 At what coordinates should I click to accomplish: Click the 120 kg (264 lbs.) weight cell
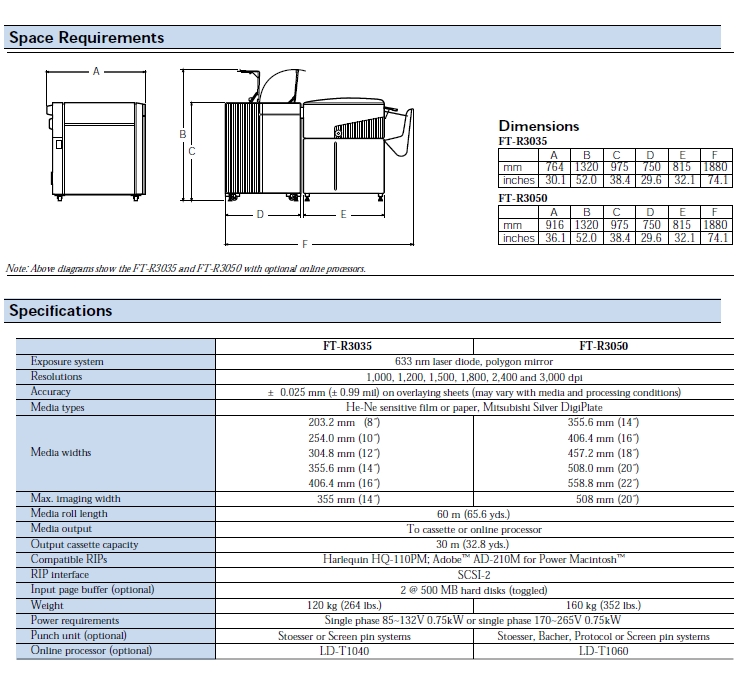[345, 605]
